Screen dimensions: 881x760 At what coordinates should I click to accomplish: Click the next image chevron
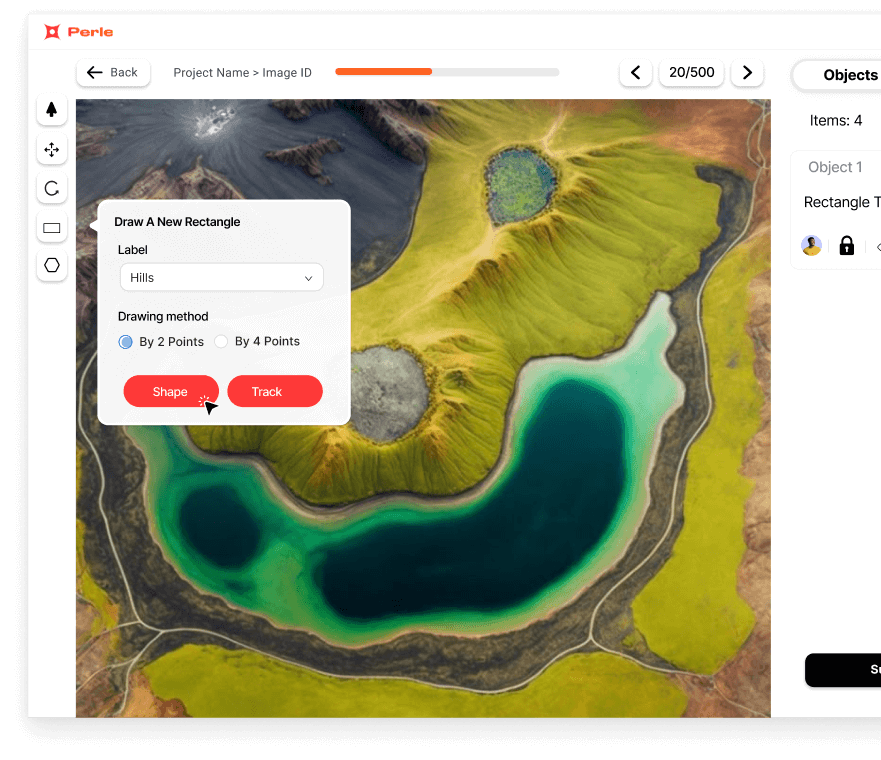[x=747, y=72]
